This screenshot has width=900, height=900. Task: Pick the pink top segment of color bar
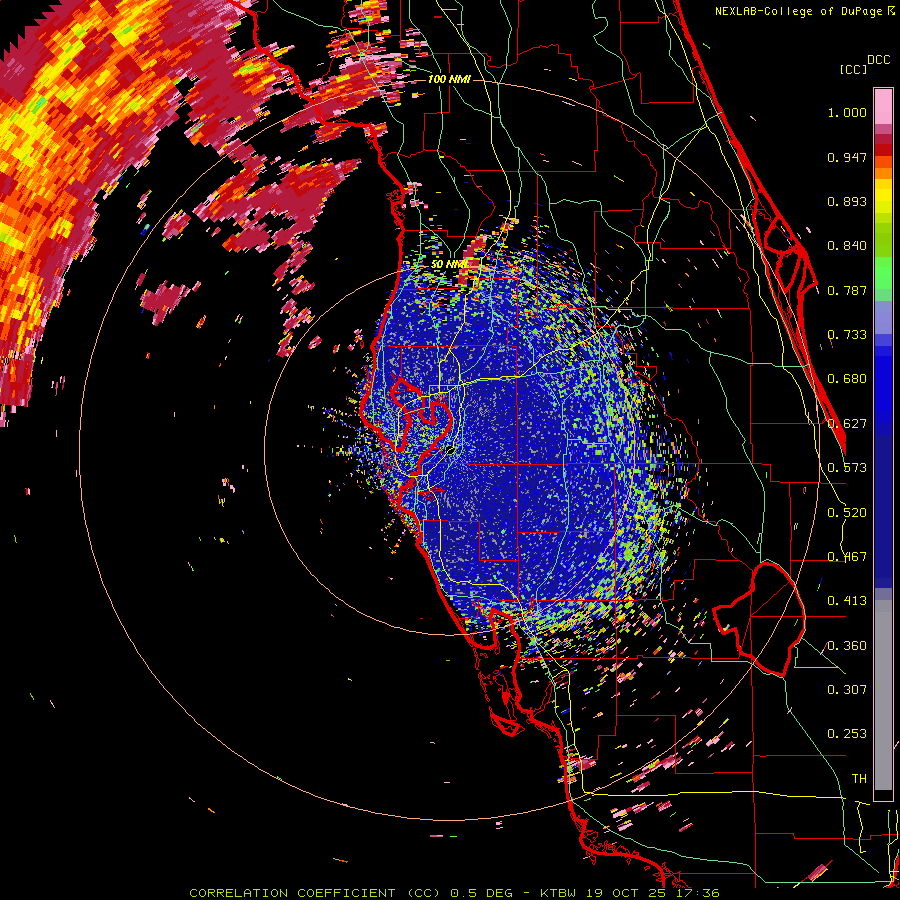tap(883, 106)
